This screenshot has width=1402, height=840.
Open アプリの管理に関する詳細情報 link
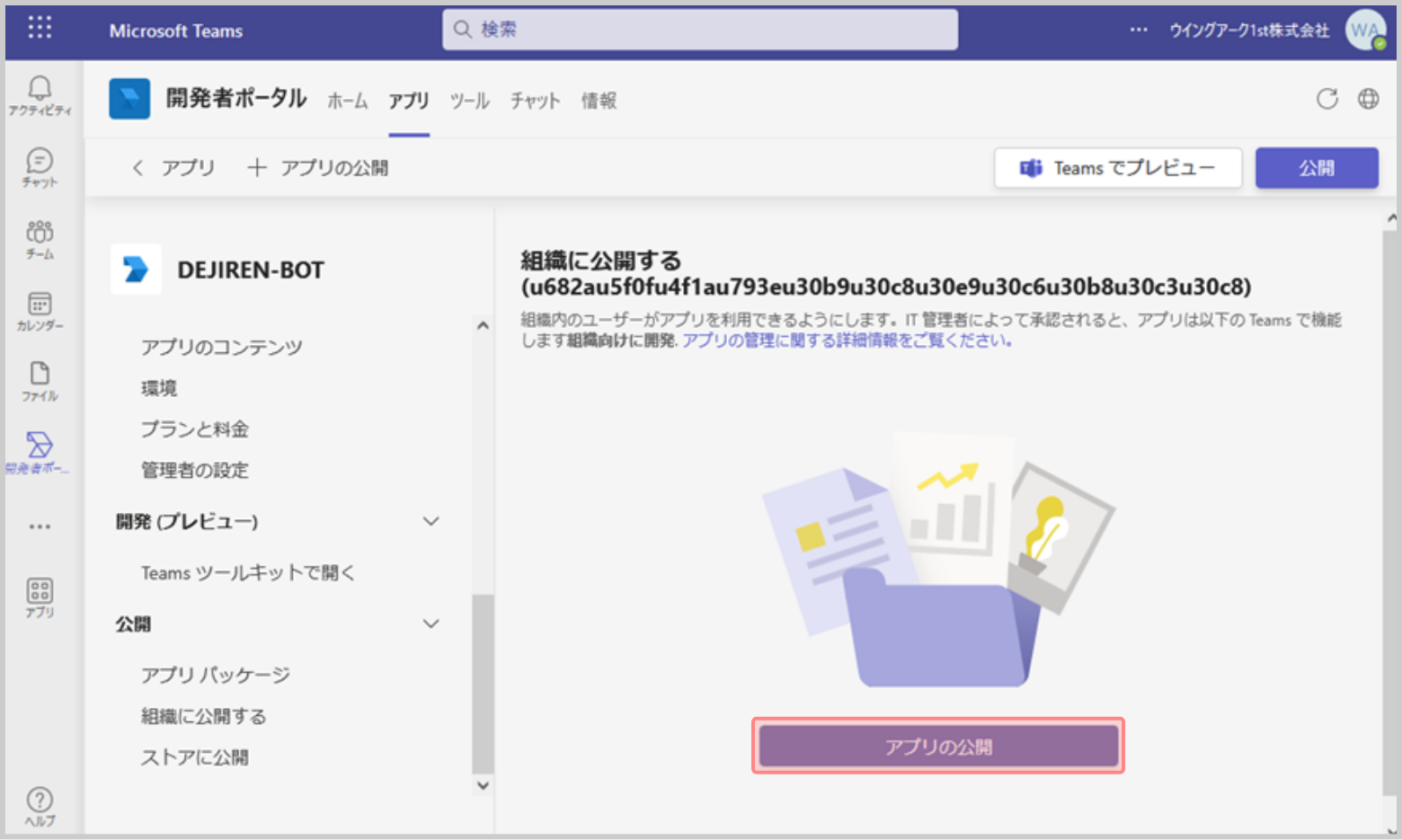(x=847, y=340)
